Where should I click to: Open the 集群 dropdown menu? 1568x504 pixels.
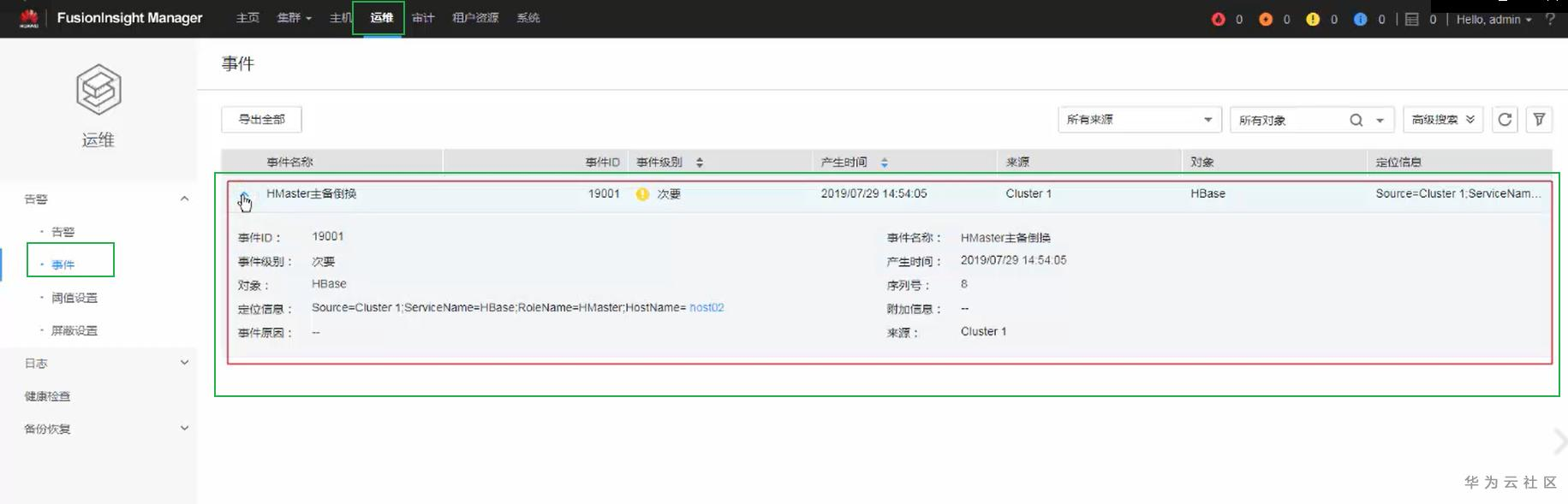coord(294,18)
